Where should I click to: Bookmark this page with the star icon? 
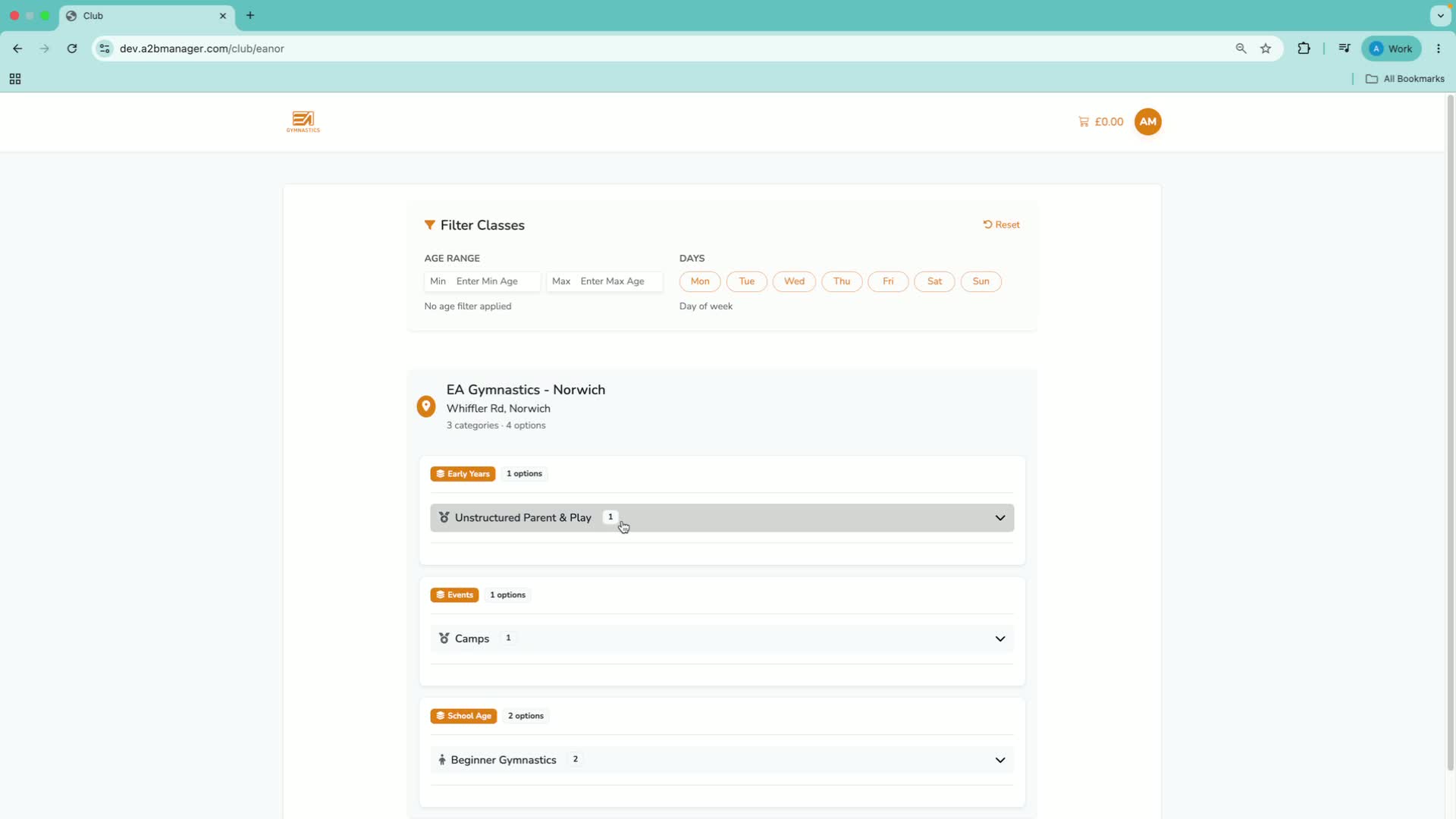coord(1266,49)
